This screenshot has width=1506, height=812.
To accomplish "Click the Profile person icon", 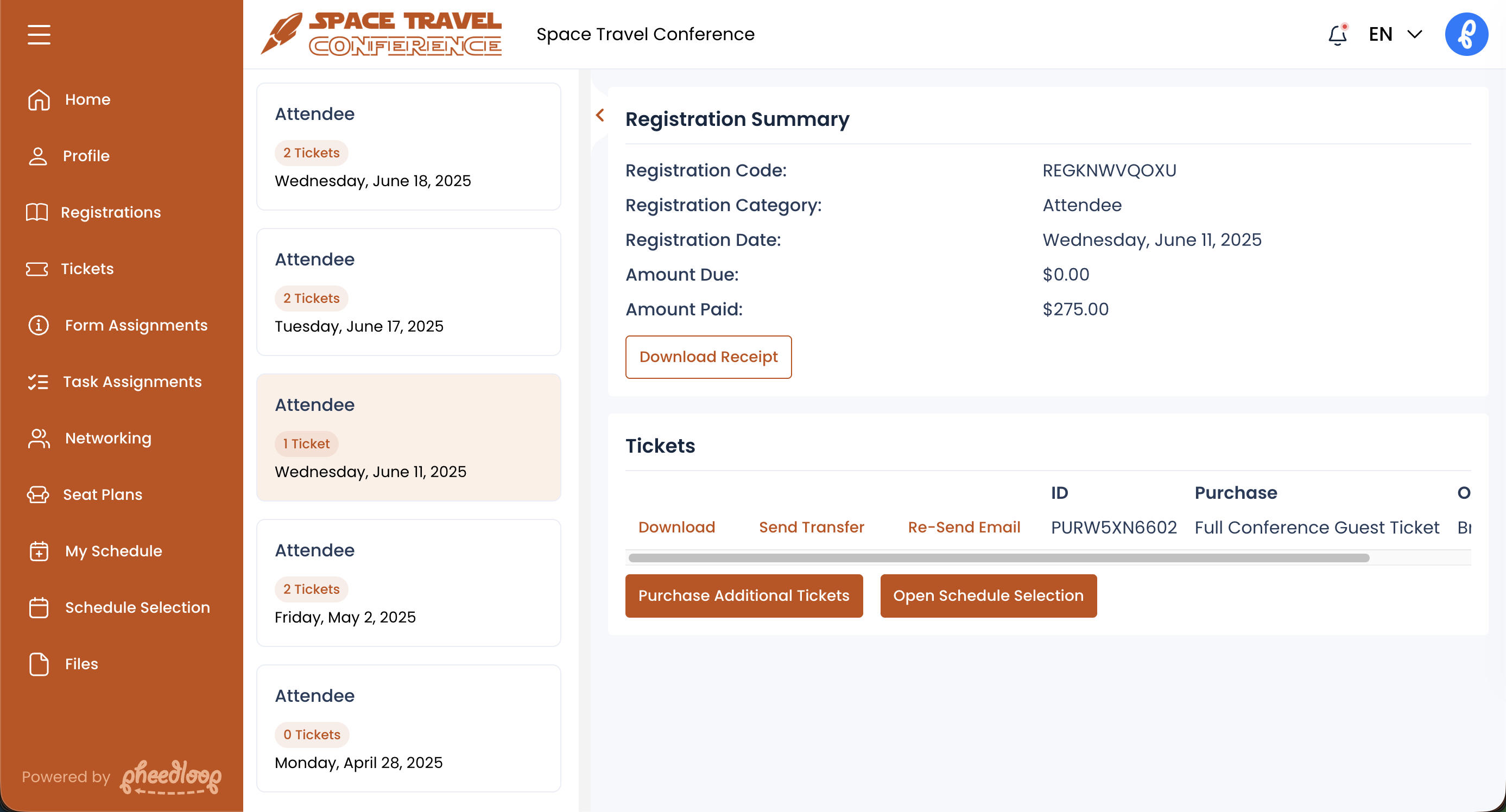I will (x=38, y=156).
